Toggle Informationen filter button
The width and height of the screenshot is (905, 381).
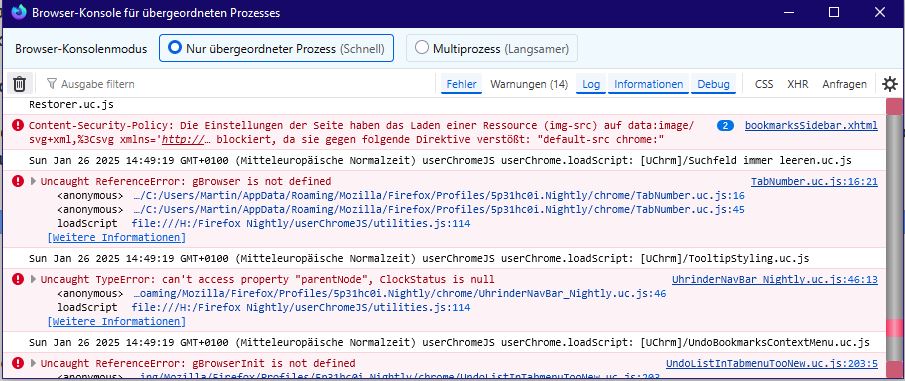pos(649,84)
